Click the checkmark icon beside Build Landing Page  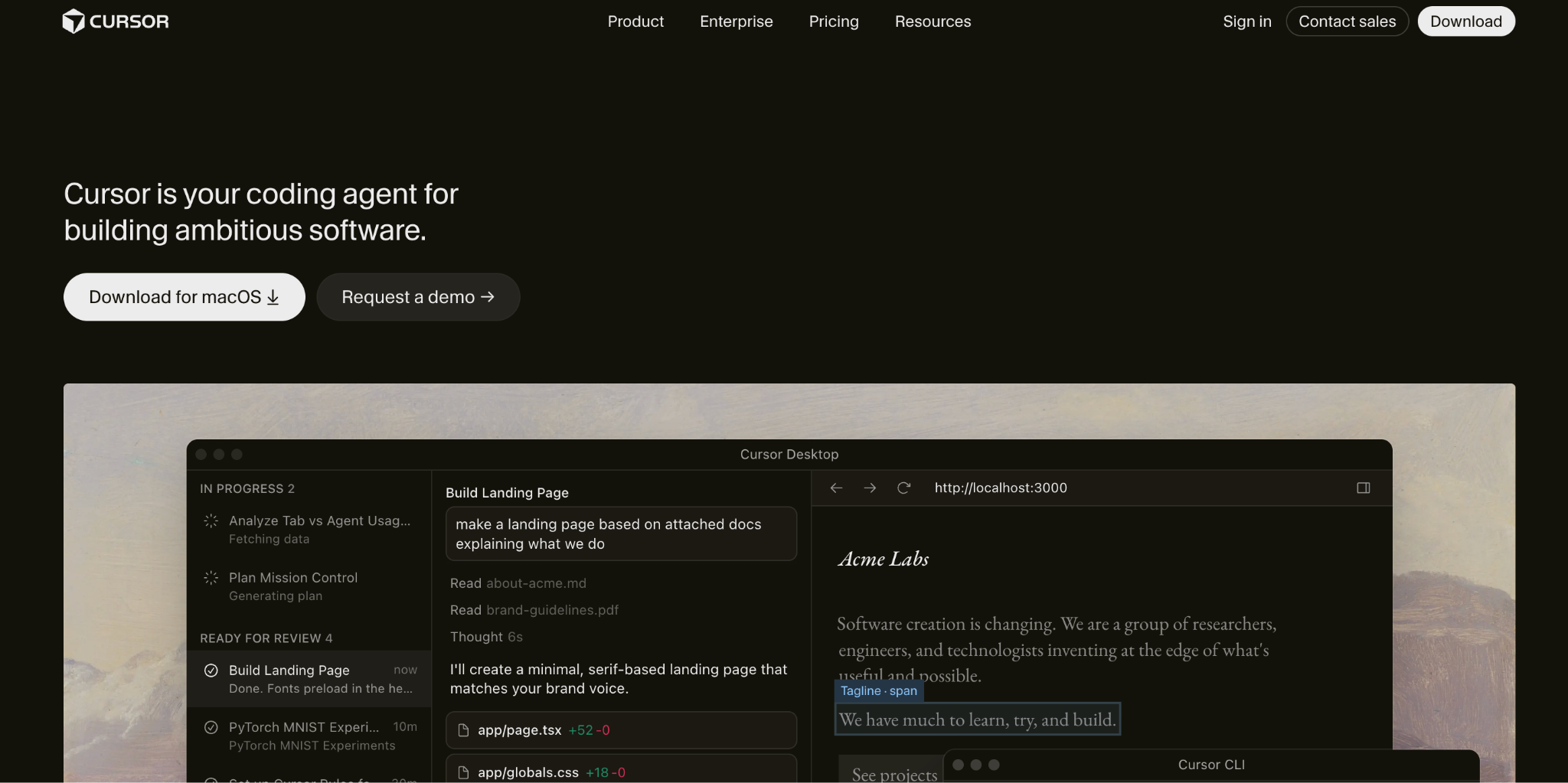click(211, 670)
